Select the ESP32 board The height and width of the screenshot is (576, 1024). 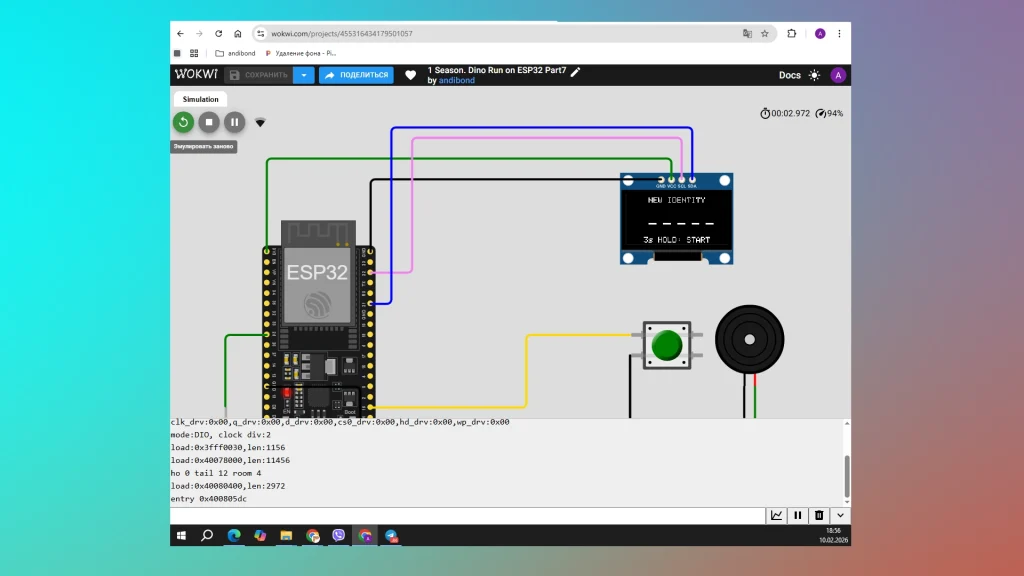point(318,319)
